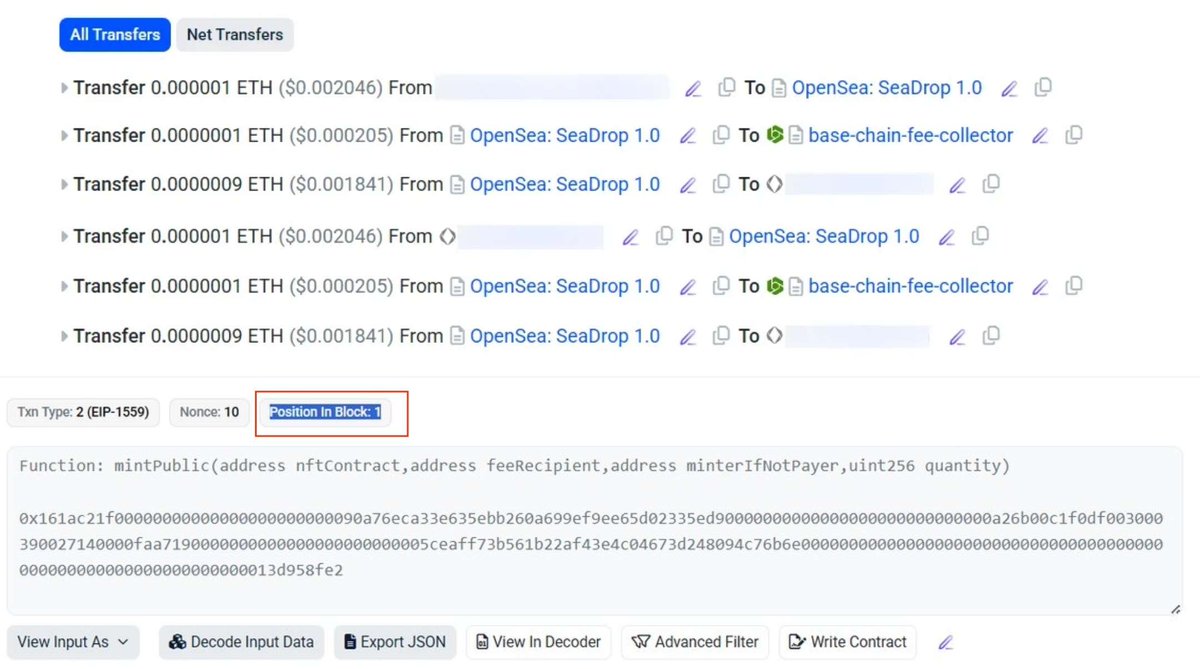
Task: Open OpenSea: SeaDrop 1.0 recipient in fourth row
Action: (x=824, y=237)
